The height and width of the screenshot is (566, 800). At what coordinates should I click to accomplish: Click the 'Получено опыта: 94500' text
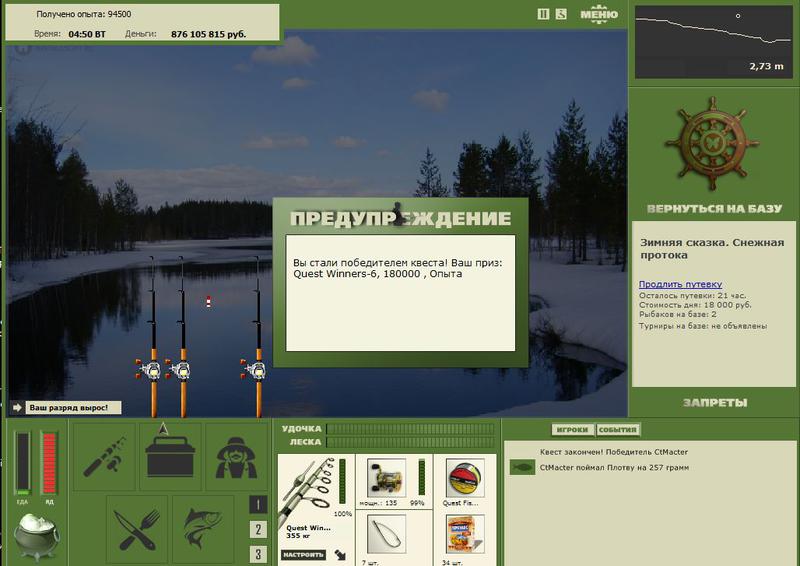(84, 14)
